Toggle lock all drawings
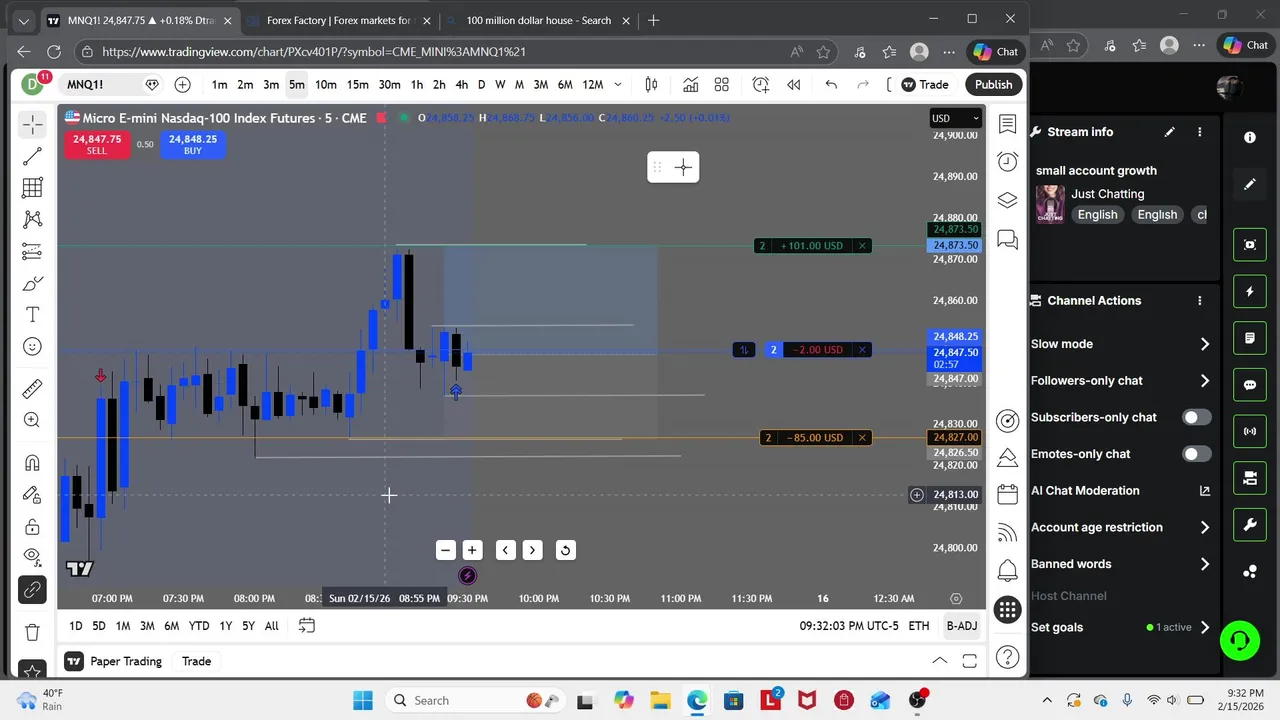 [32, 527]
